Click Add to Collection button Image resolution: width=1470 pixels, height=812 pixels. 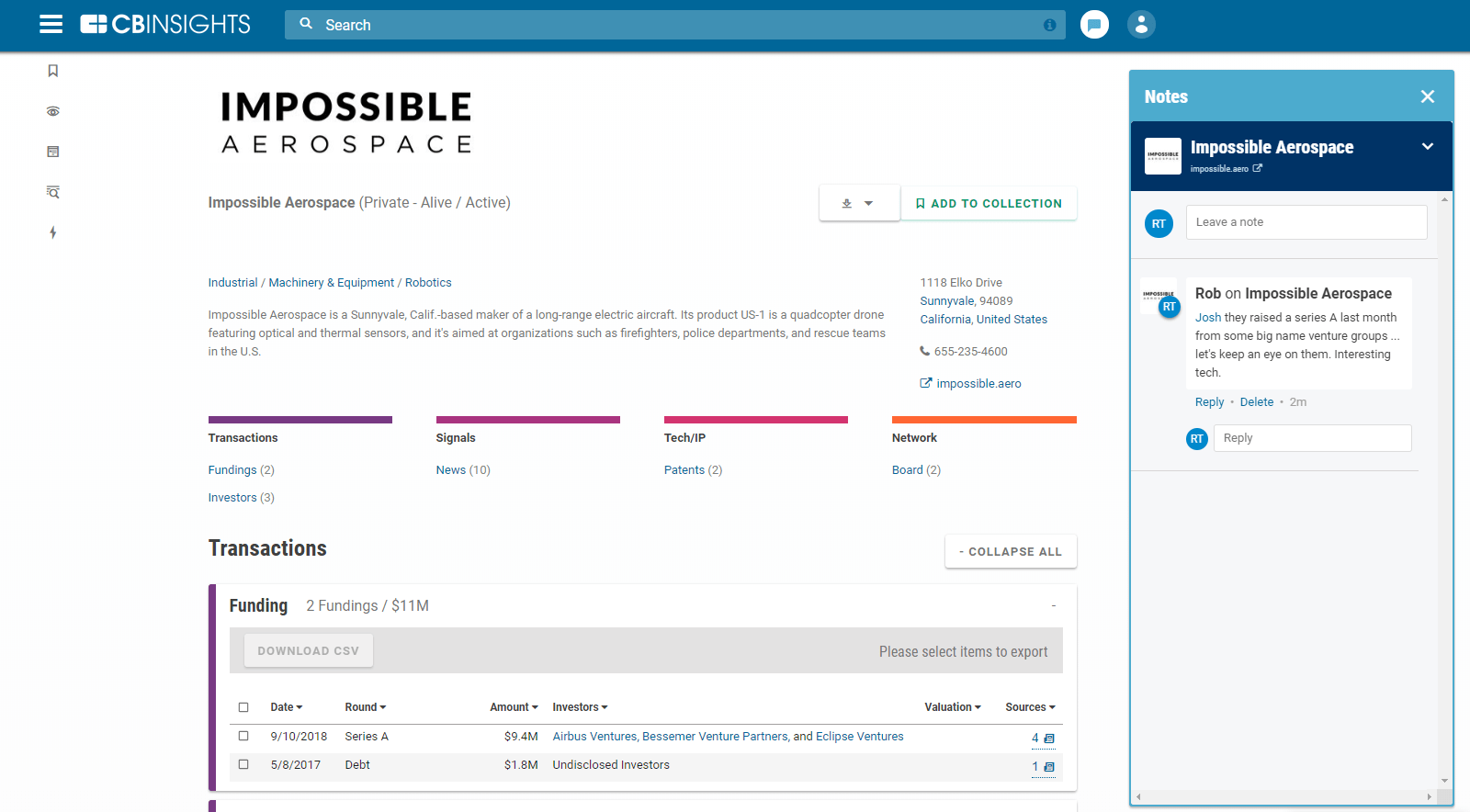[989, 203]
